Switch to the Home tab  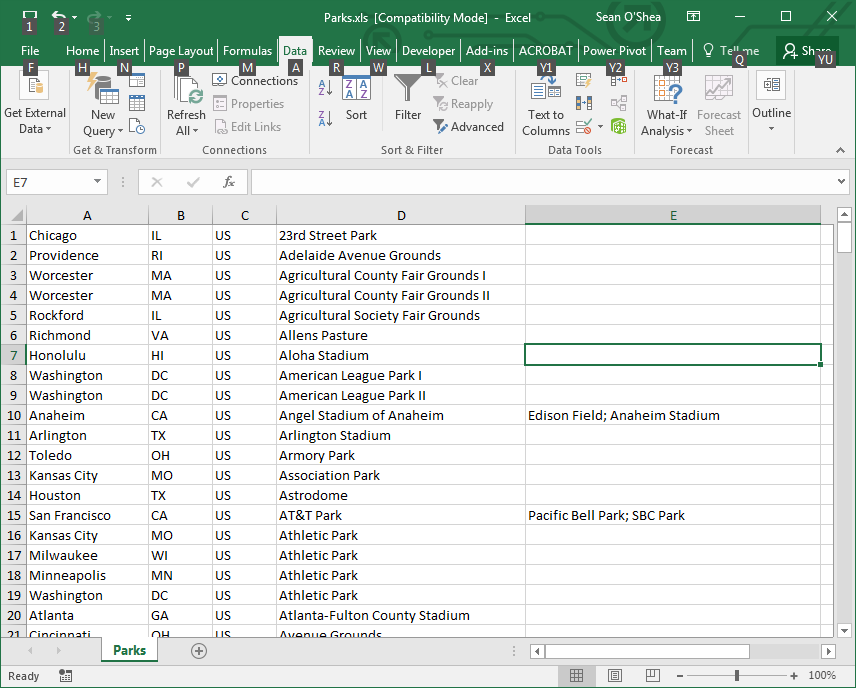click(82, 51)
